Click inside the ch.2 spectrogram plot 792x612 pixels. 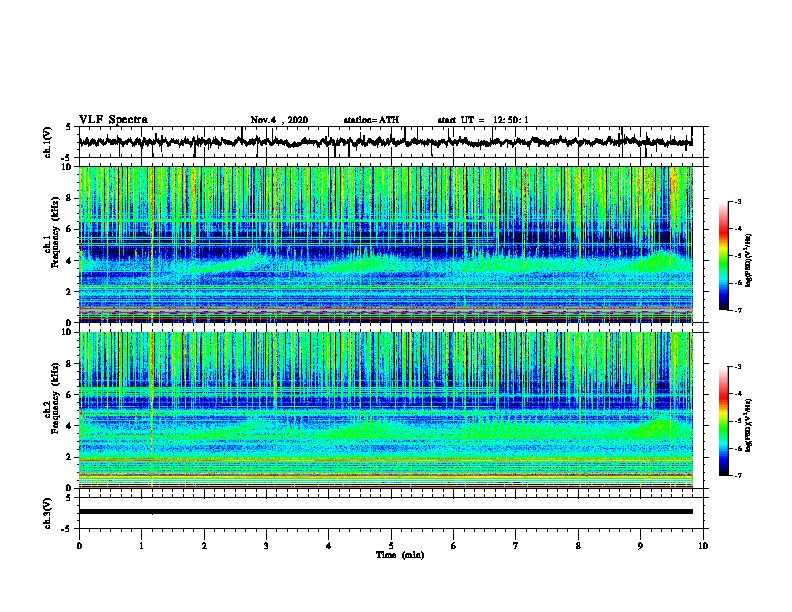385,410
